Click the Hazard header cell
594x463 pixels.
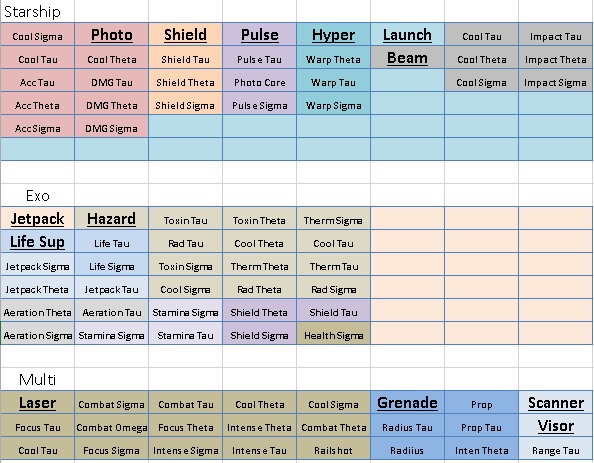(x=111, y=219)
